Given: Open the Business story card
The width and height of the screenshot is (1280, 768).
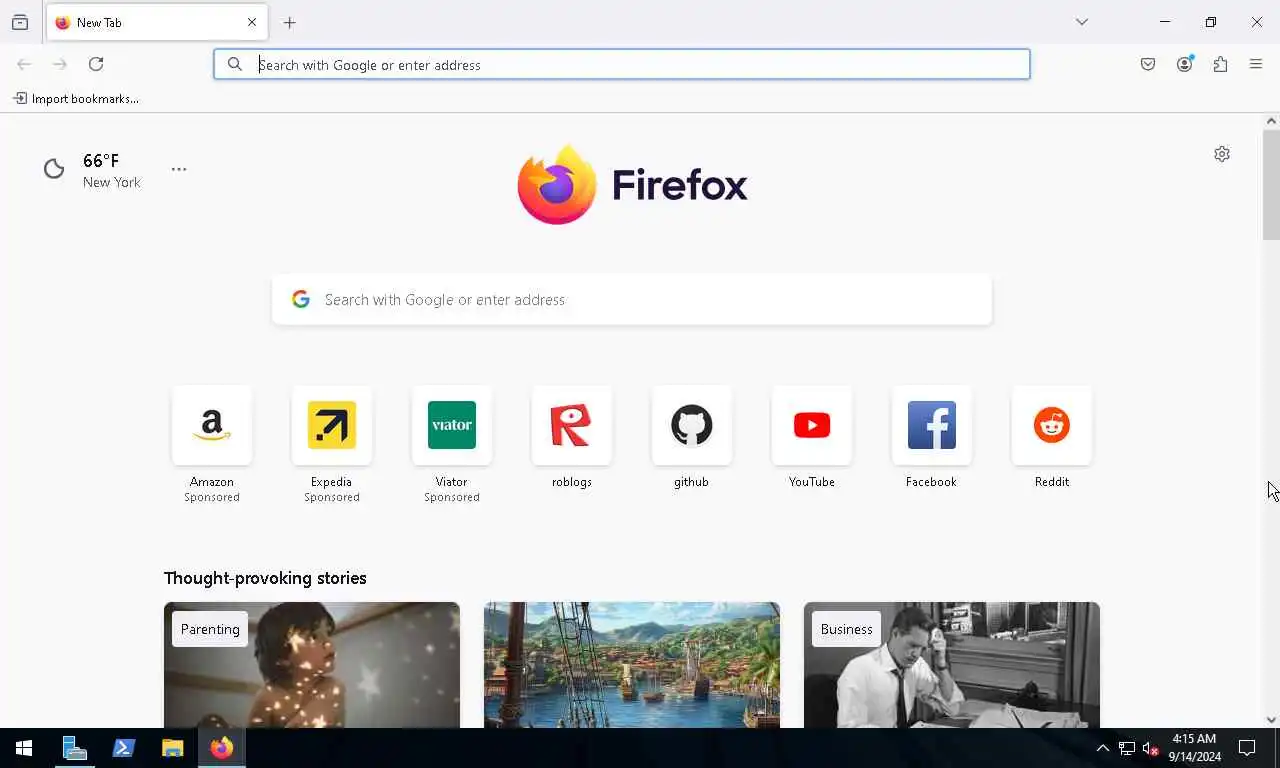Looking at the screenshot, I should [x=952, y=665].
